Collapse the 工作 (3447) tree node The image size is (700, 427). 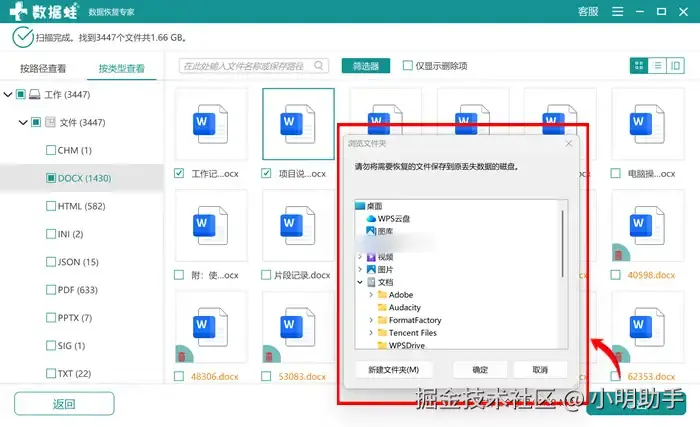click(8, 94)
